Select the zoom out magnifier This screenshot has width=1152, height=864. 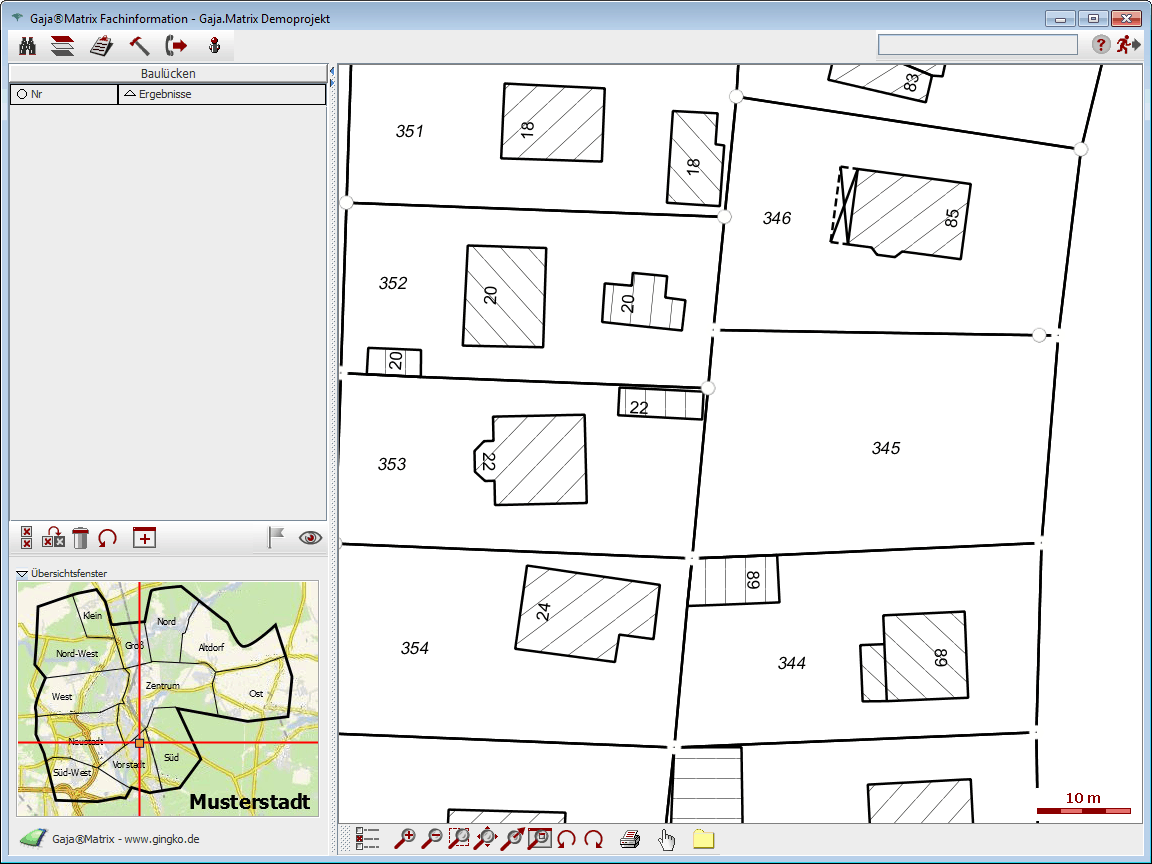(432, 839)
